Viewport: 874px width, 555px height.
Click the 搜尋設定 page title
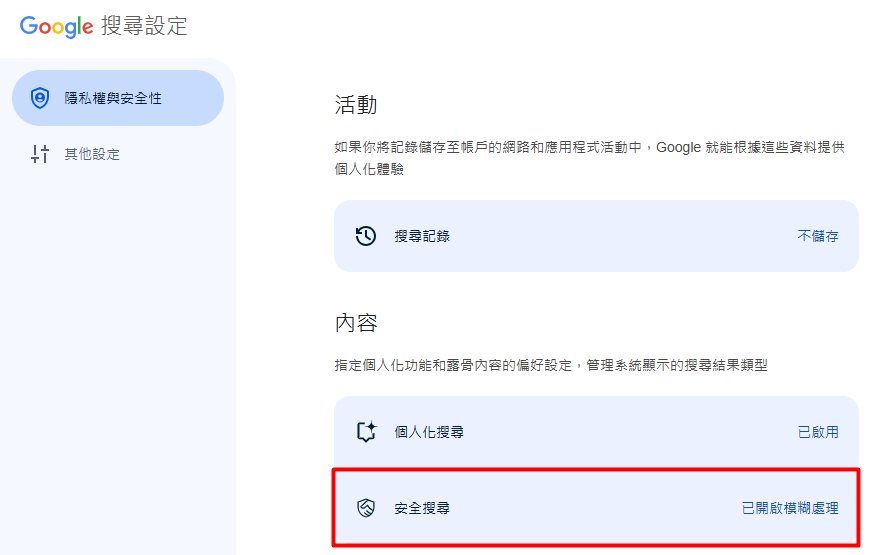tap(144, 26)
